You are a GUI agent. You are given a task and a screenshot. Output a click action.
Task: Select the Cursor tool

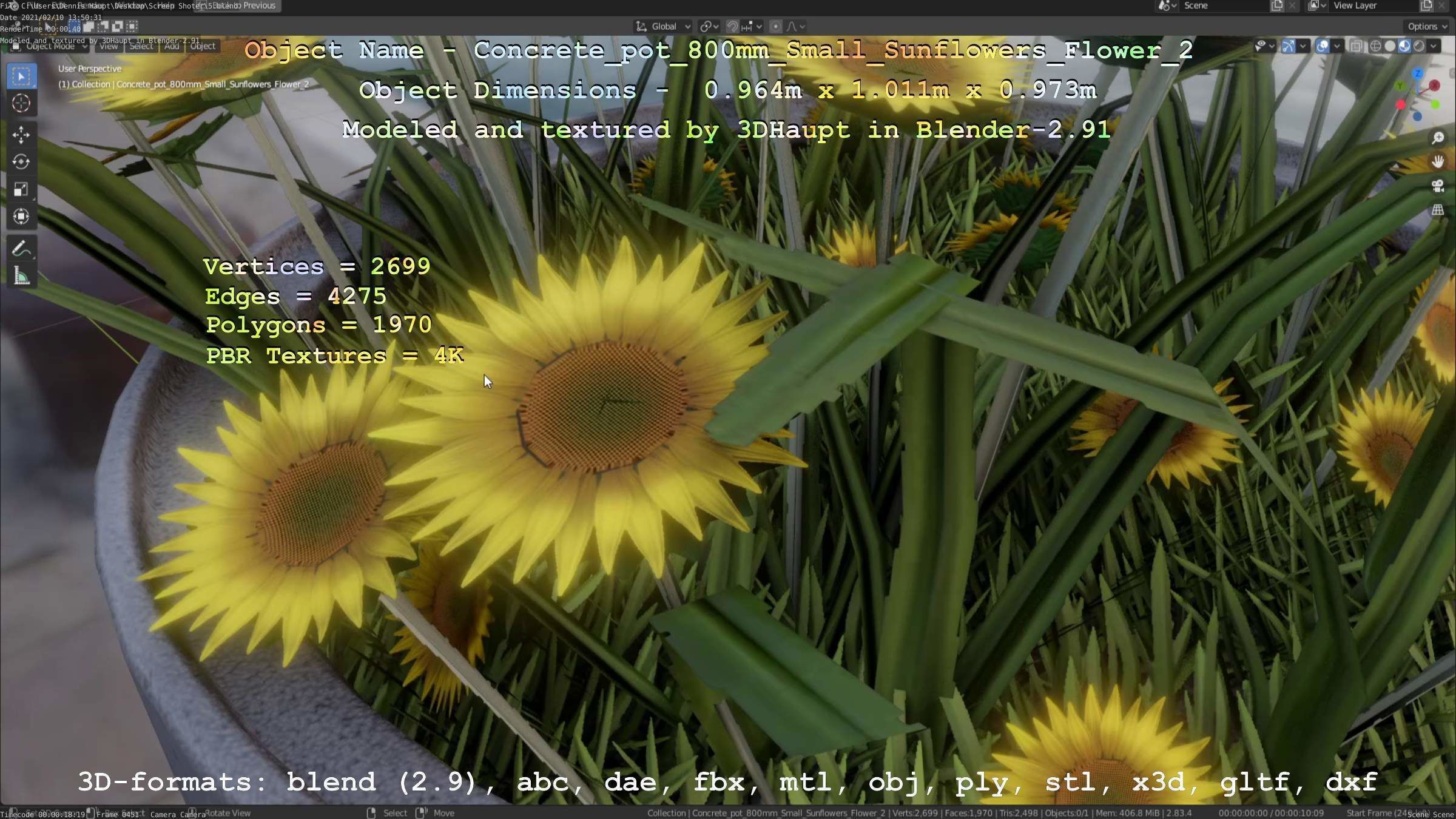coord(21,104)
